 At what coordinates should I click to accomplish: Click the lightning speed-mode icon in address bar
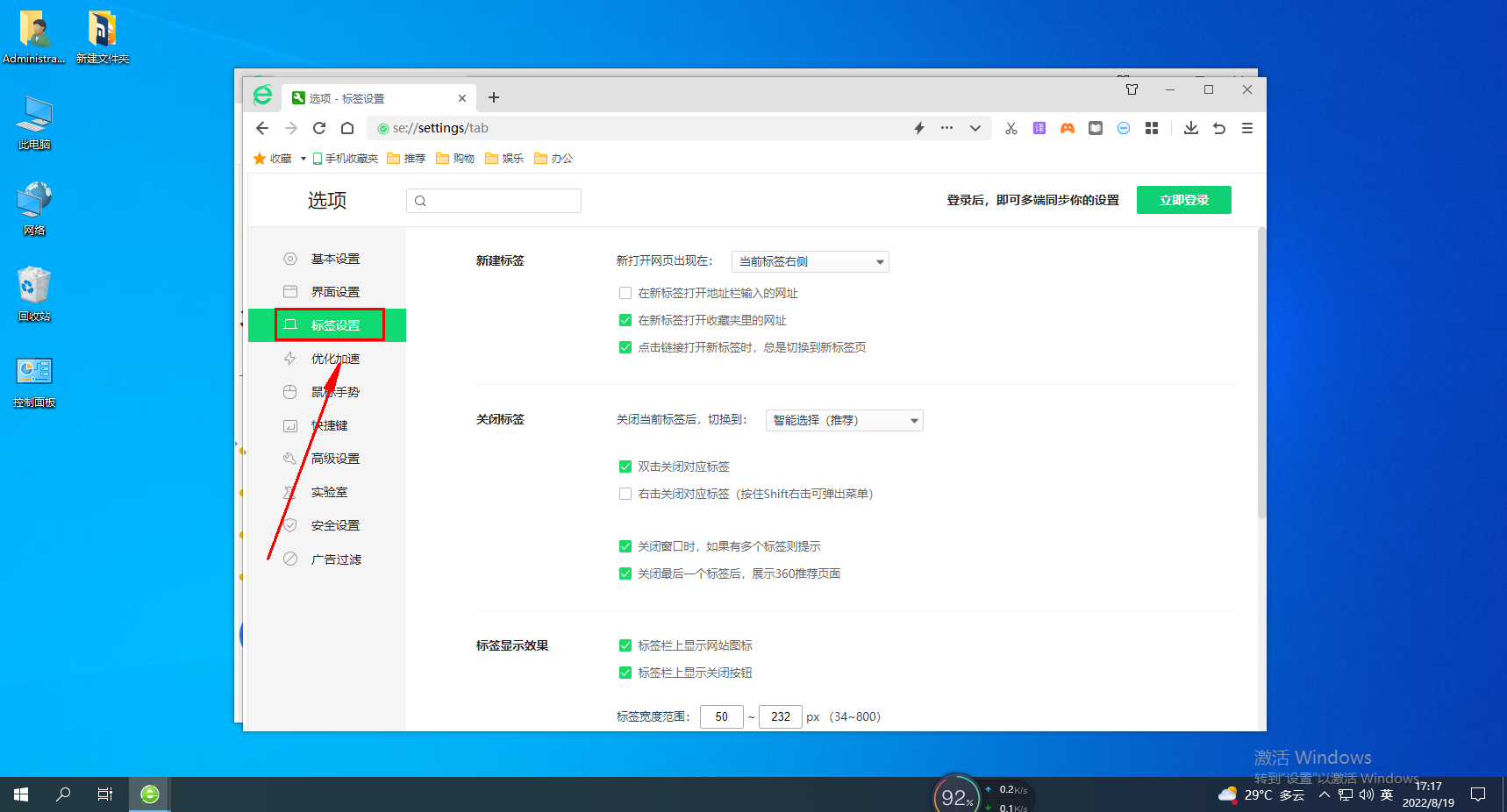(x=919, y=128)
